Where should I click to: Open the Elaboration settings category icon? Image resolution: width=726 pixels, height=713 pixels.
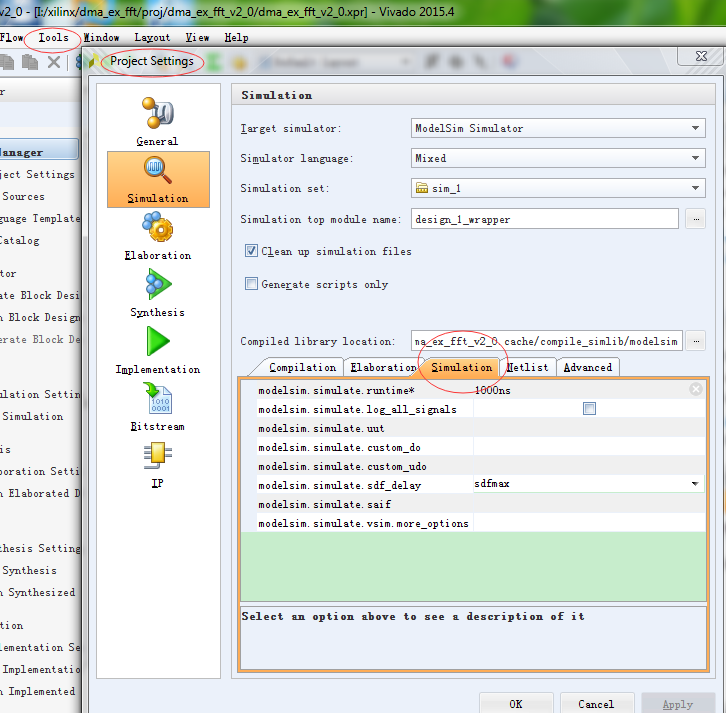pos(157,235)
